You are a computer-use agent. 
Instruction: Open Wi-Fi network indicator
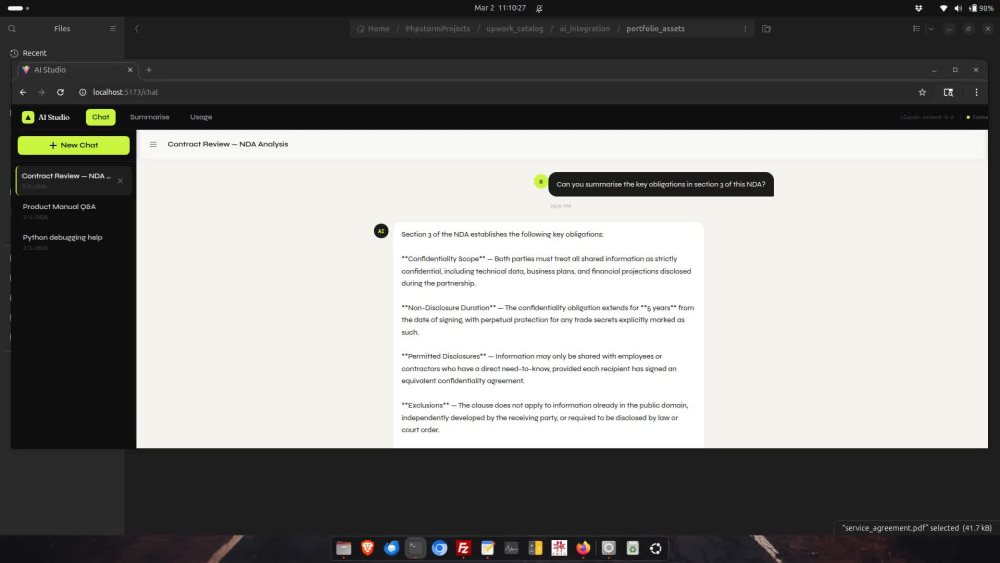pos(943,8)
